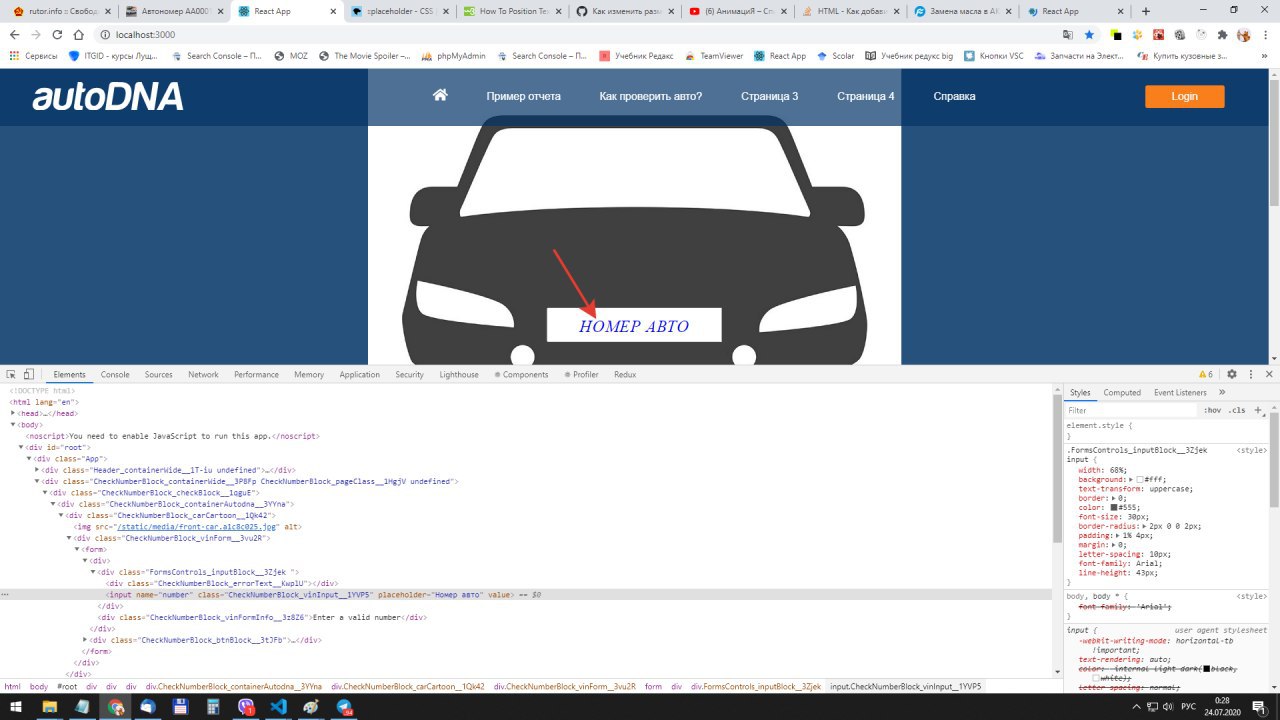This screenshot has width=1280, height=720.
Task: Click the orange Login button
Action: 1184,96
